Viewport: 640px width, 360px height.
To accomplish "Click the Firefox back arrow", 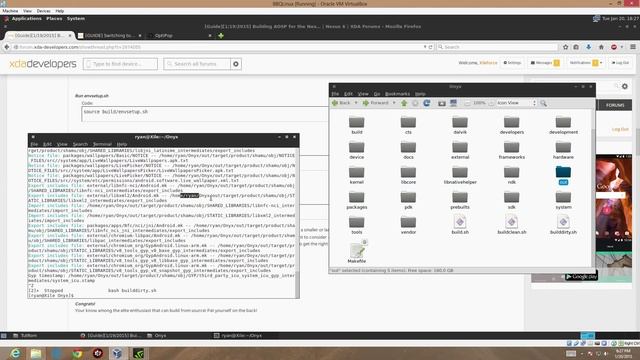I will coord(7,47).
